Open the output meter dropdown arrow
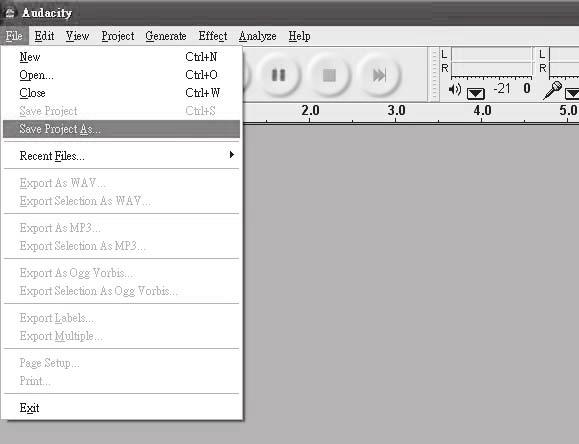The height and width of the screenshot is (444, 579). tap(476, 93)
